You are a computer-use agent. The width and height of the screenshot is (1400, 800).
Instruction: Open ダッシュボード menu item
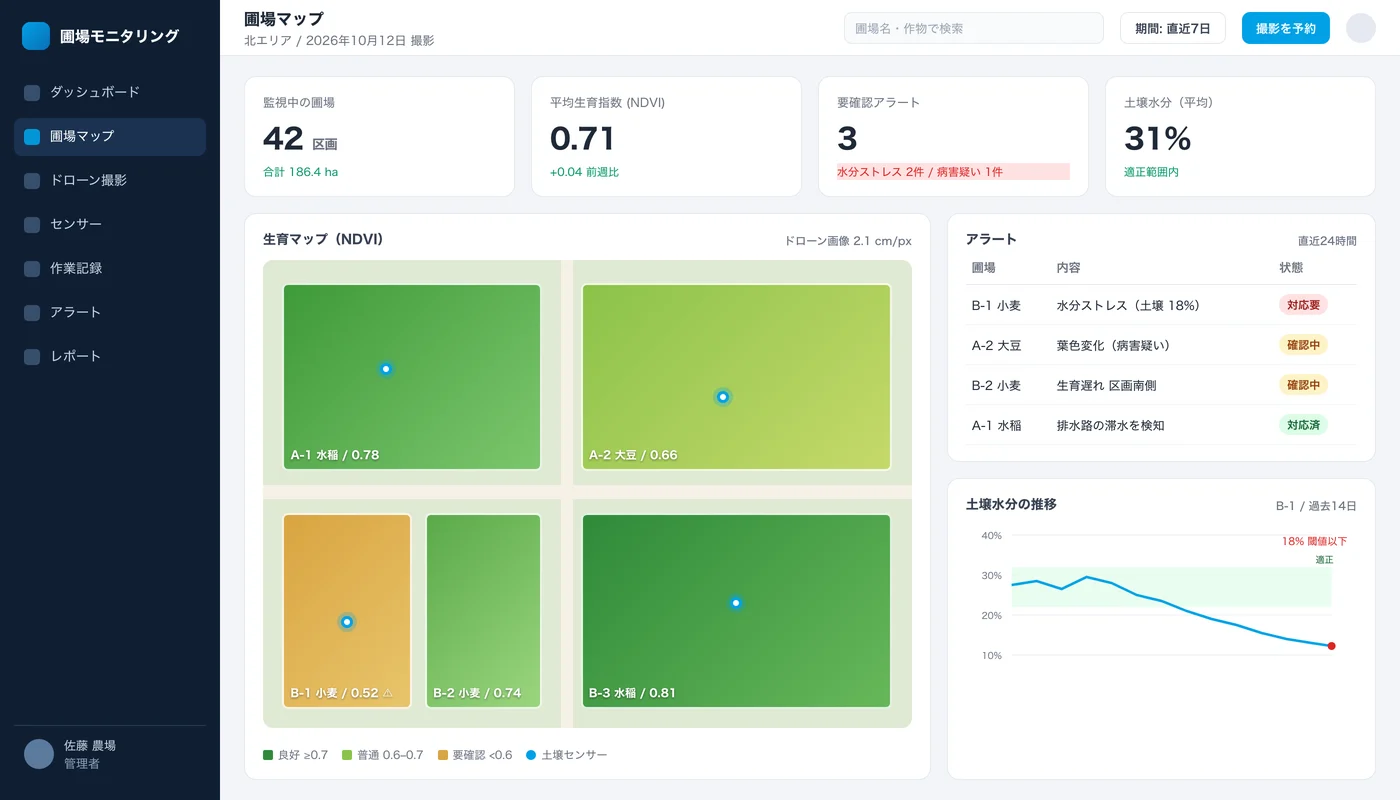tap(110, 92)
